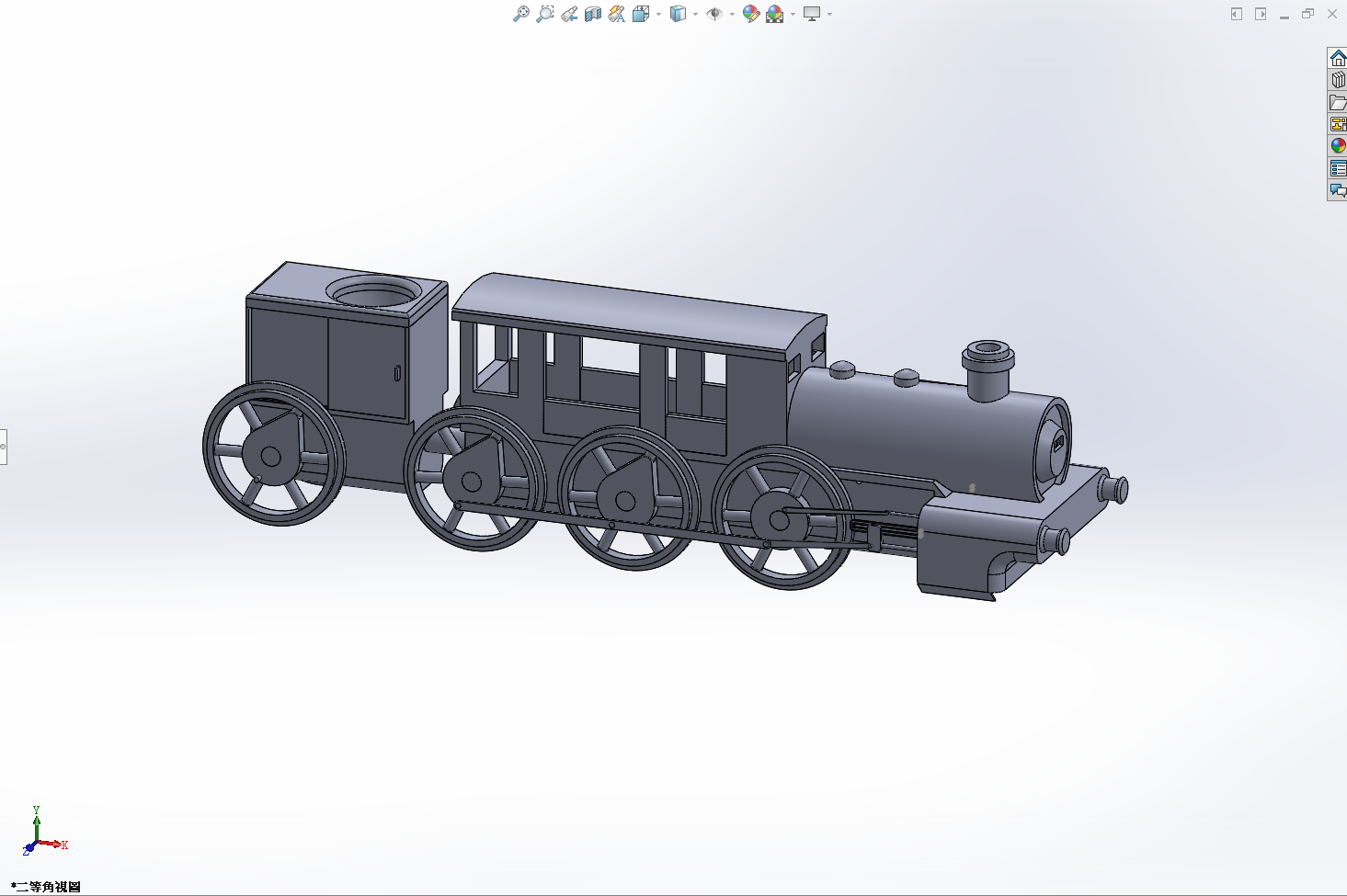
Task: Toggle the Section View tool
Action: point(593,14)
